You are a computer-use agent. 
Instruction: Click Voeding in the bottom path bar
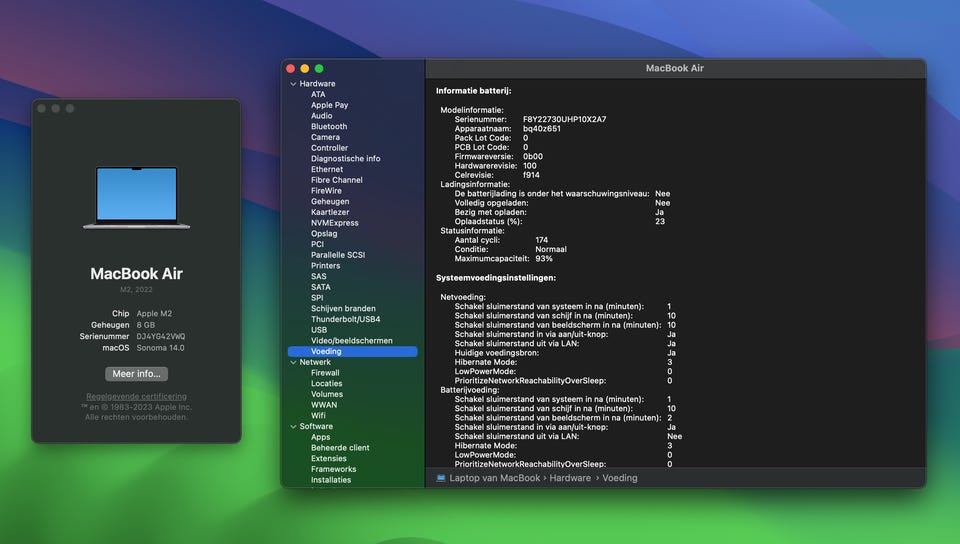coord(620,478)
